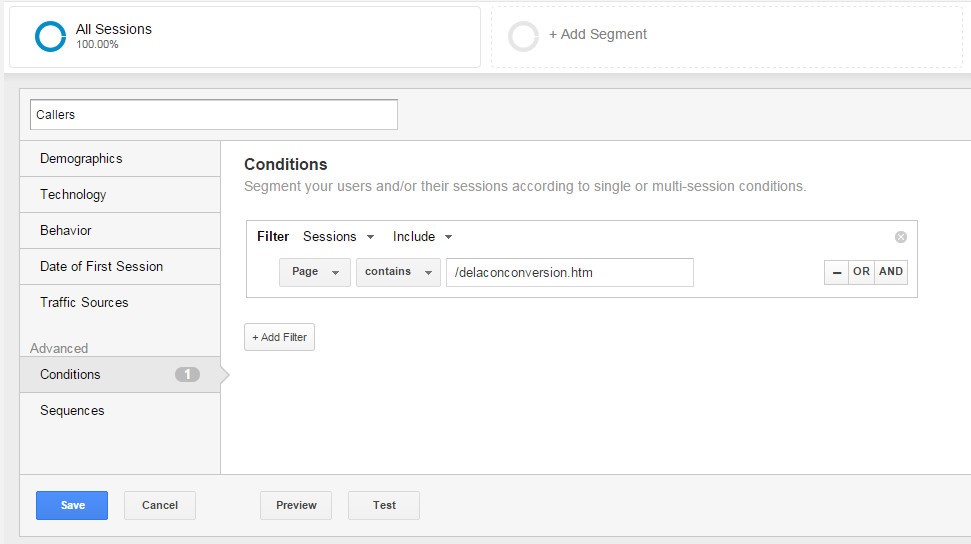Save the segment
The width and height of the screenshot is (971, 544).
click(72, 505)
